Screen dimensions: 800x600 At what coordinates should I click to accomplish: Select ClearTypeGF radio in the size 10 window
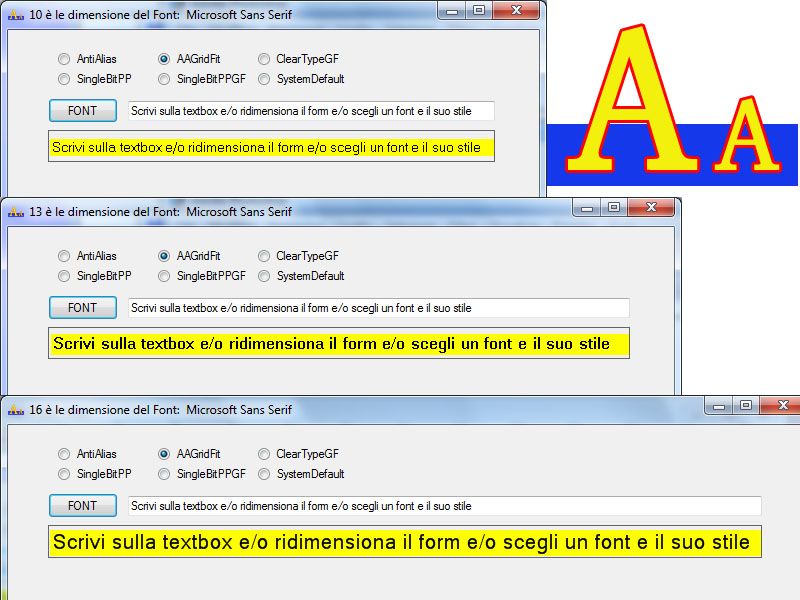pyautogui.click(x=298, y=59)
